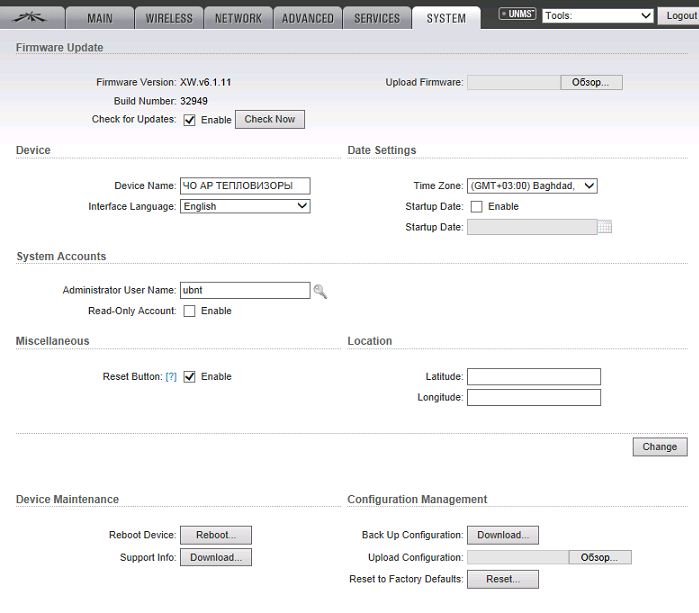Screen dimensions: 699x613
Task: Click the Change button
Action: click(x=659, y=447)
